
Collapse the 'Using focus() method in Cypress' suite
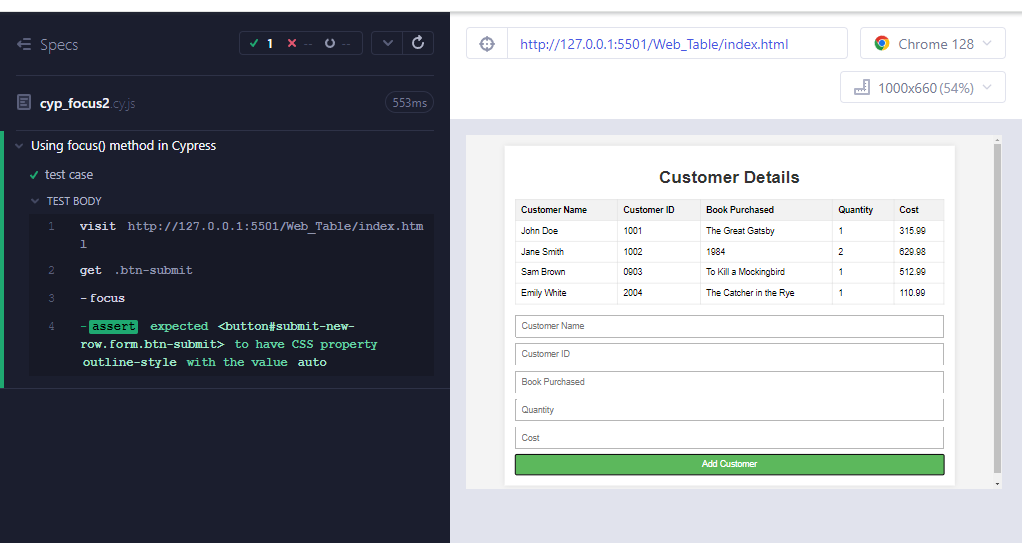(19, 146)
